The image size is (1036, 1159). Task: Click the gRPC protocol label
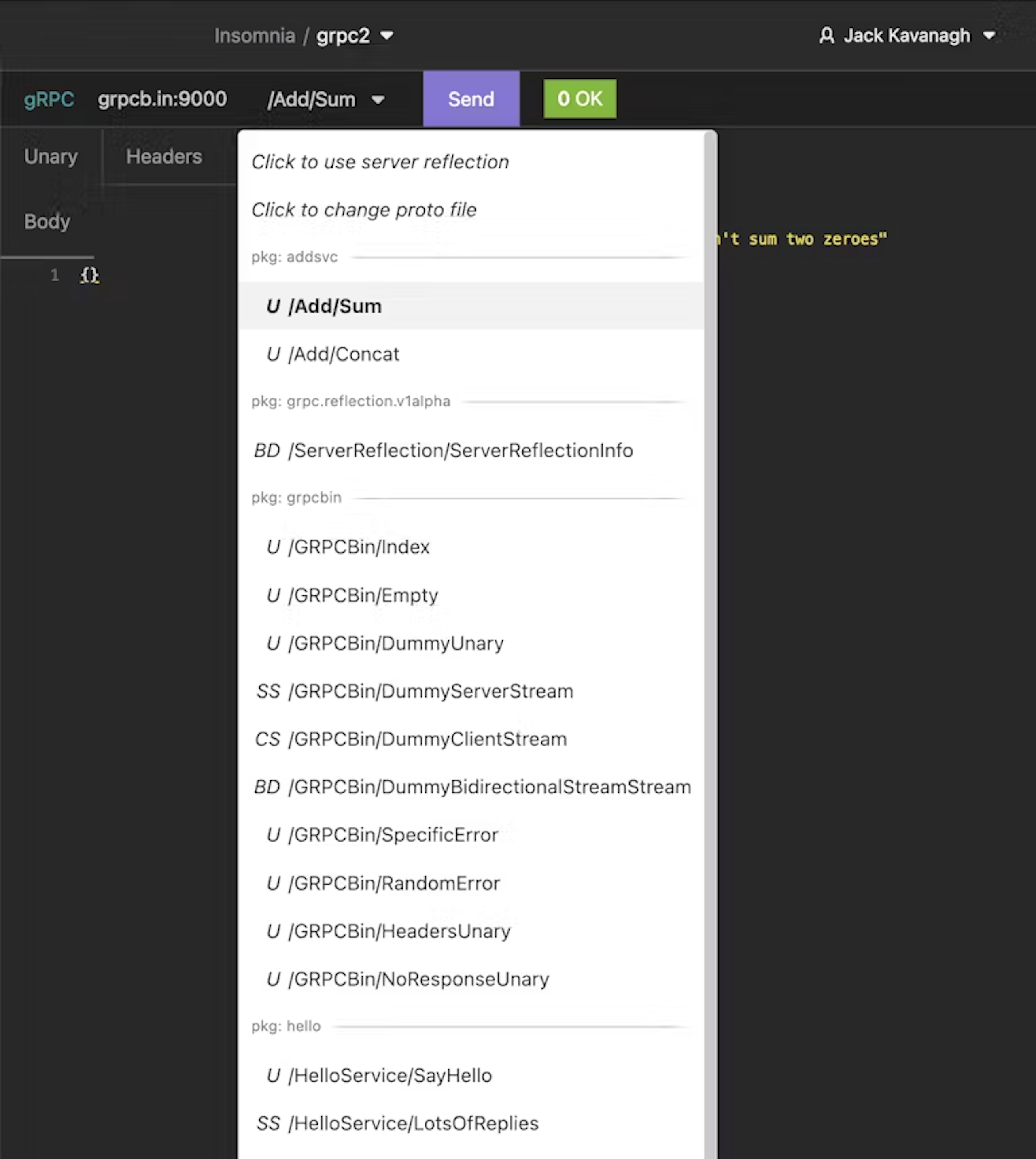pos(49,100)
